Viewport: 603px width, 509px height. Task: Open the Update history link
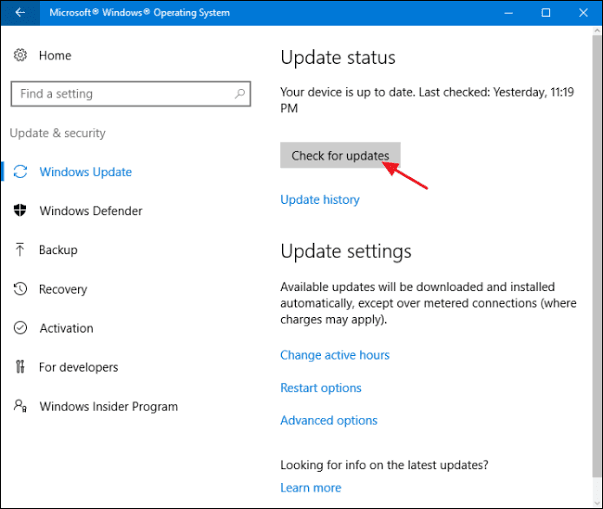(320, 200)
